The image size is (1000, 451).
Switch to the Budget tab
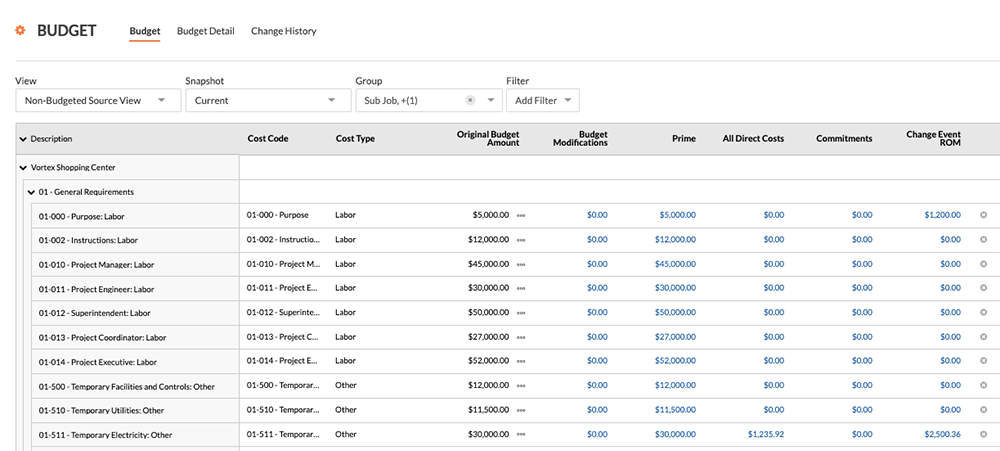(145, 31)
